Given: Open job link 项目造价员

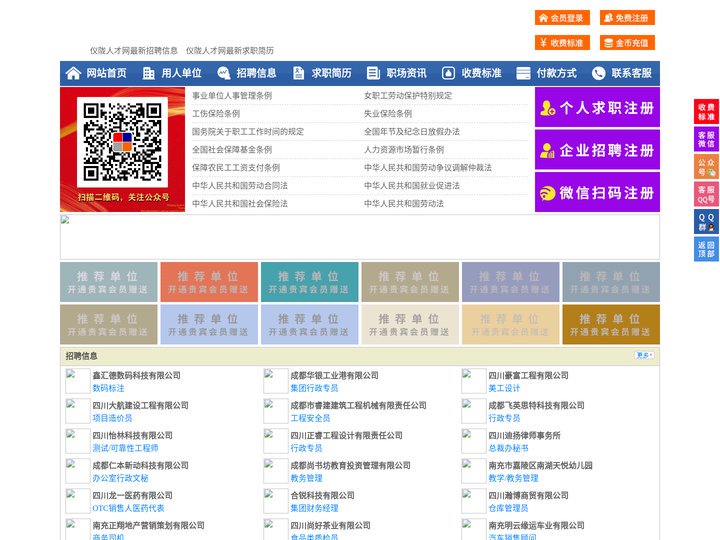Looking at the screenshot, I should (112, 418).
